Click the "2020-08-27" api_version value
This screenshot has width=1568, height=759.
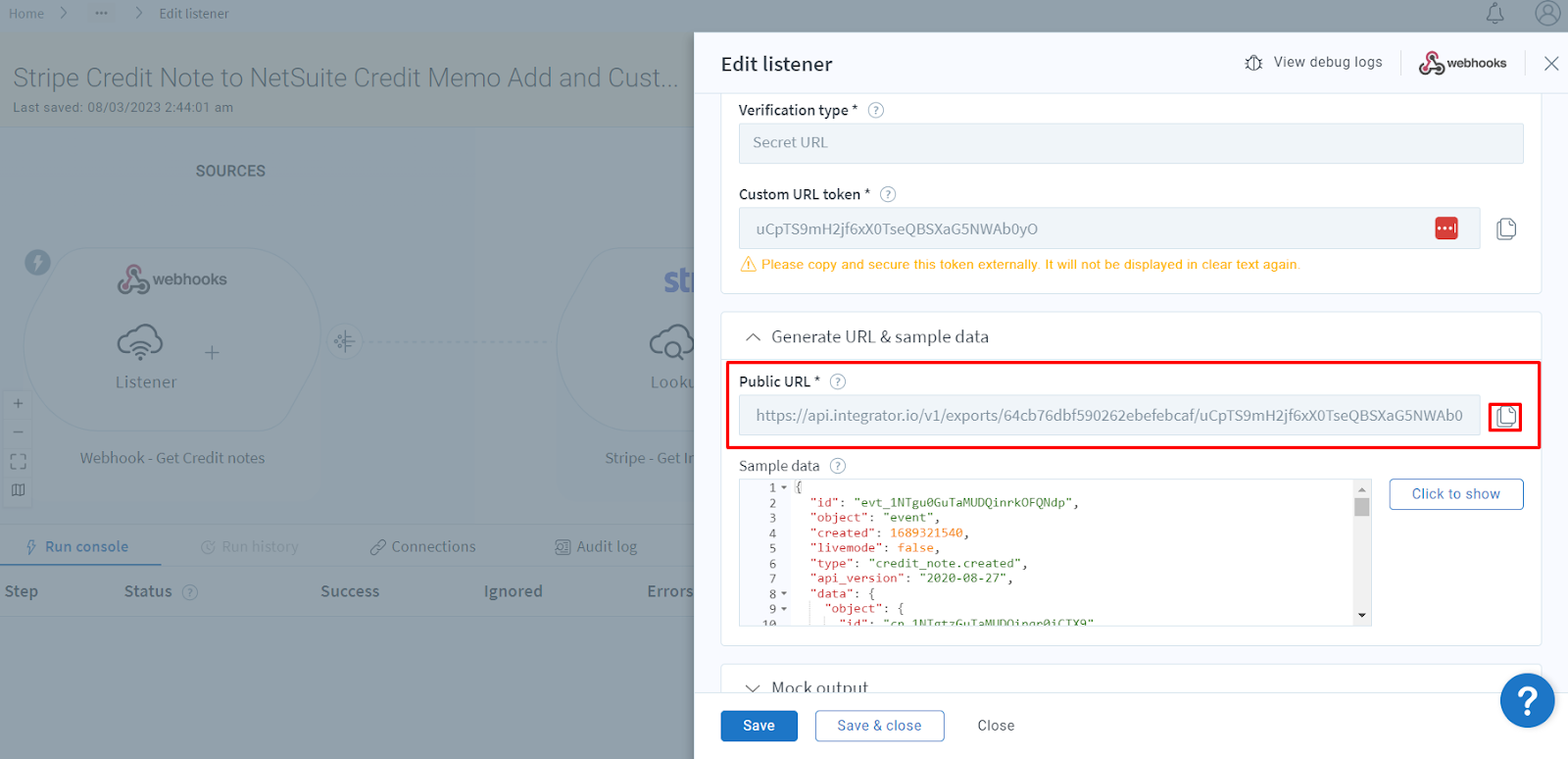coord(962,578)
